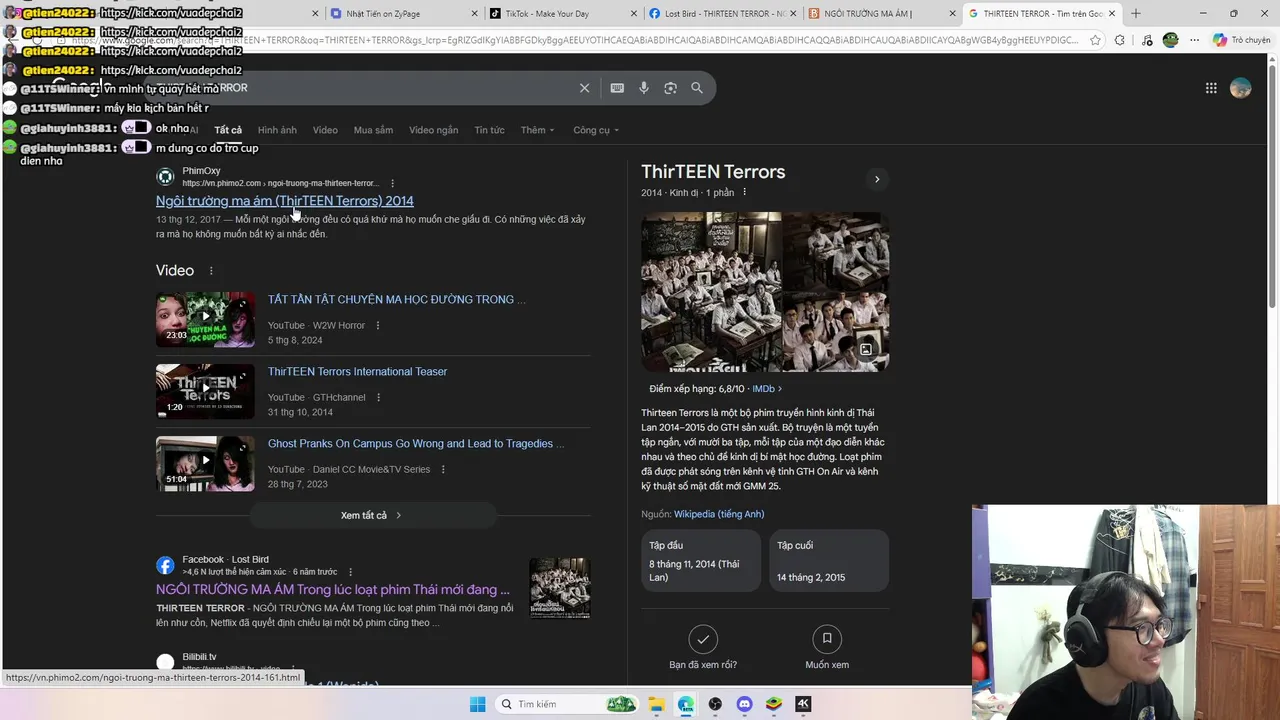The height and width of the screenshot is (720, 1280).
Task: Open the Copilot Trò chuyện button
Action: [1241, 40]
